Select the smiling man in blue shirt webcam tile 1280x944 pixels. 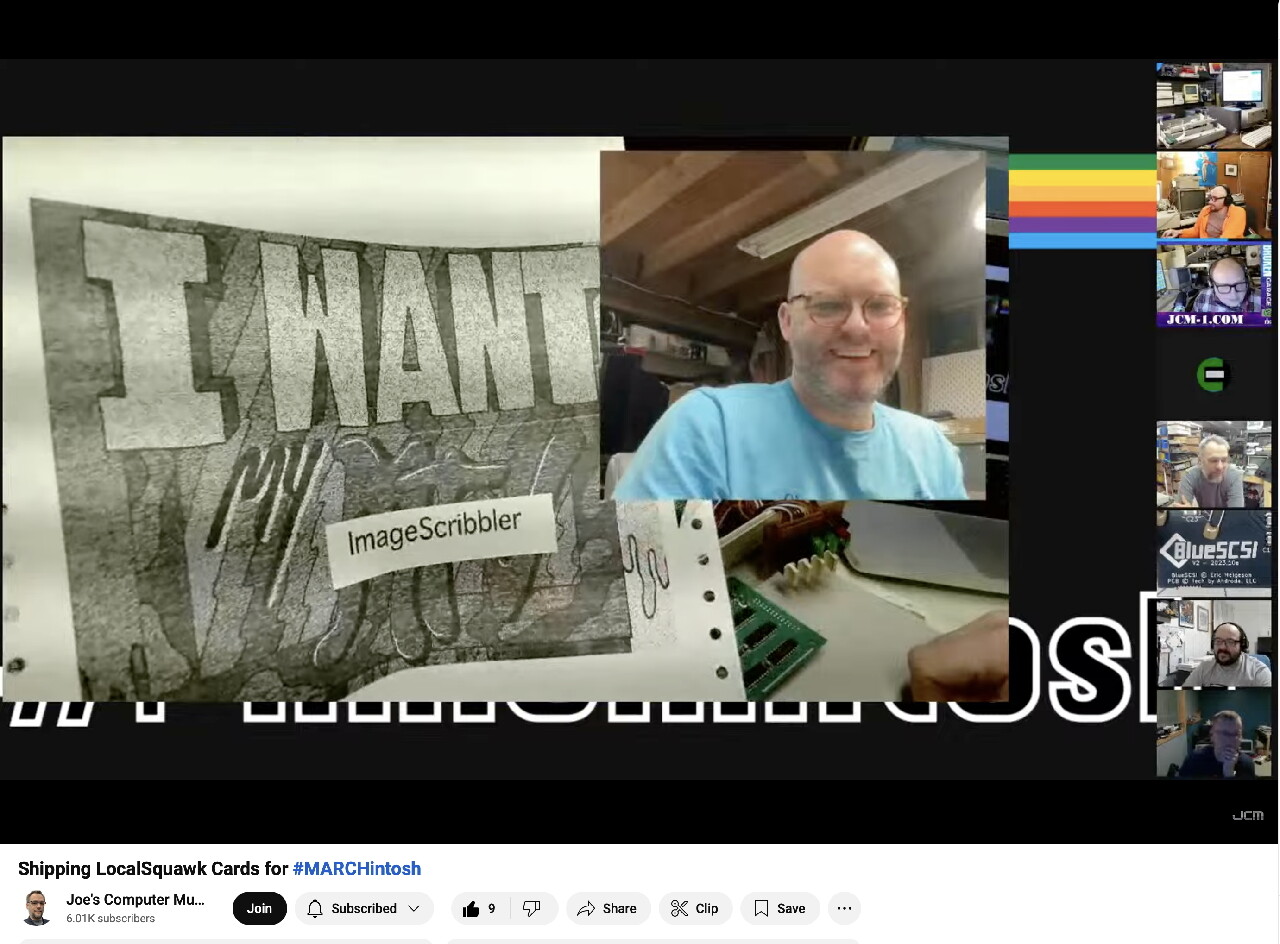pyautogui.click(x=792, y=325)
